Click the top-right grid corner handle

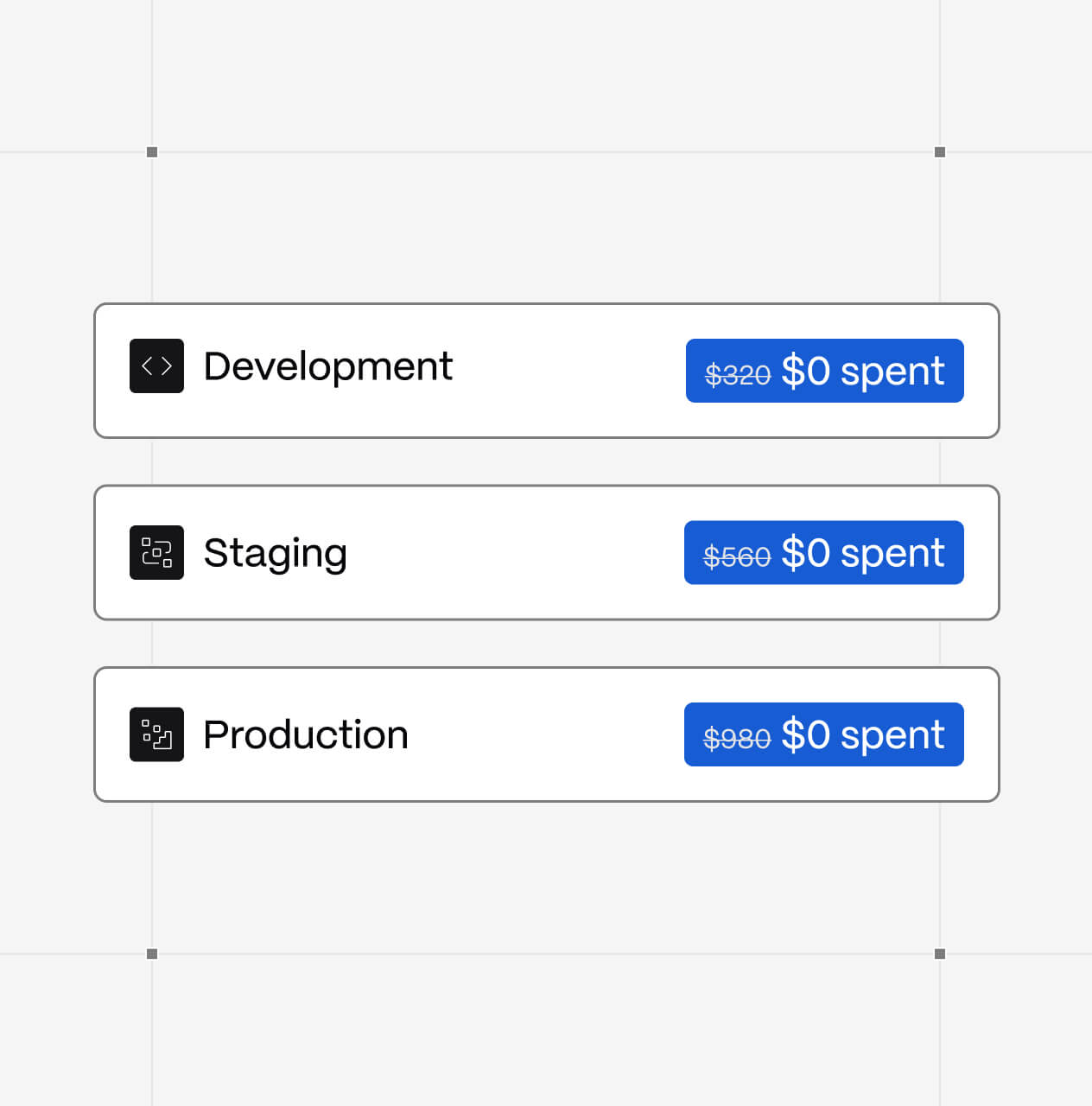940,152
